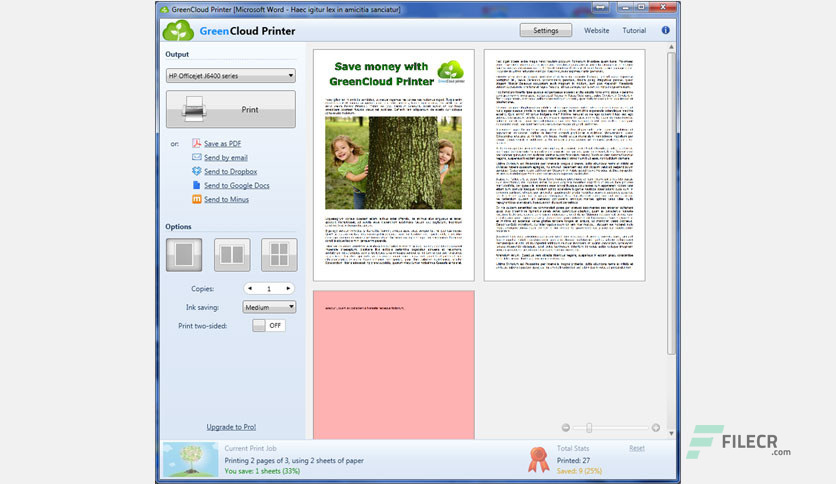Image resolution: width=836 pixels, height=484 pixels.
Task: Click the Send to Google Docs link
Action: [x=237, y=185]
